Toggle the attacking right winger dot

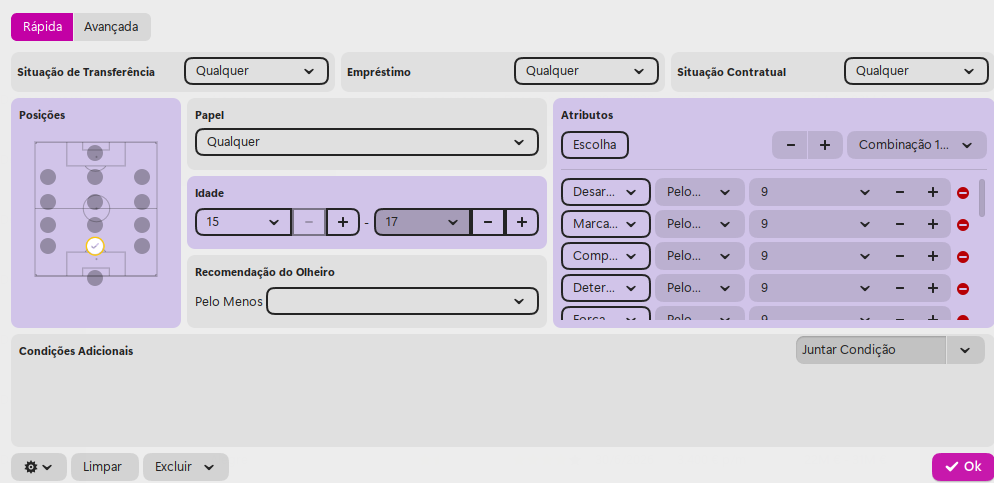click(142, 177)
